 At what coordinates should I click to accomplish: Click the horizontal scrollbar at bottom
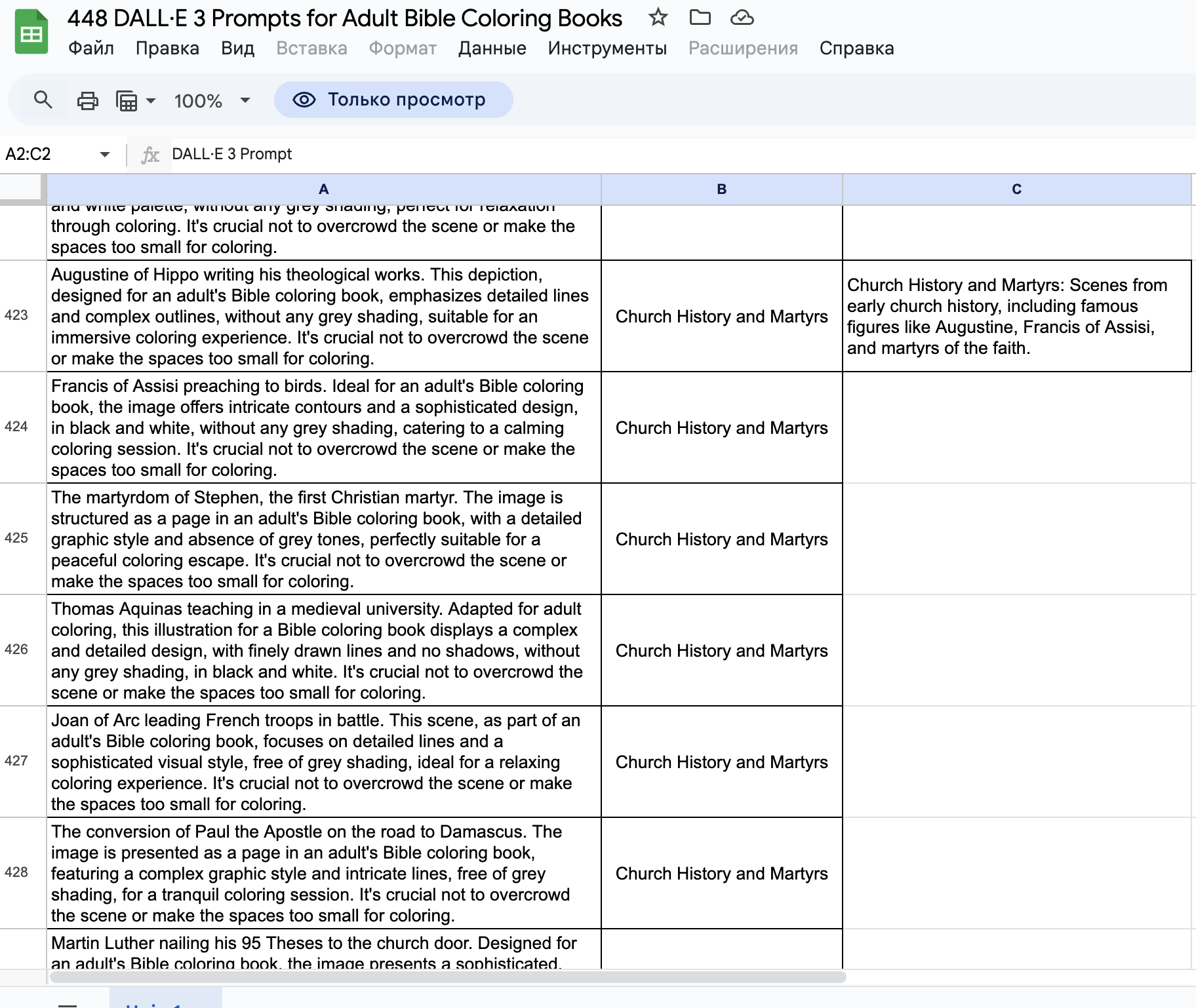[447, 977]
